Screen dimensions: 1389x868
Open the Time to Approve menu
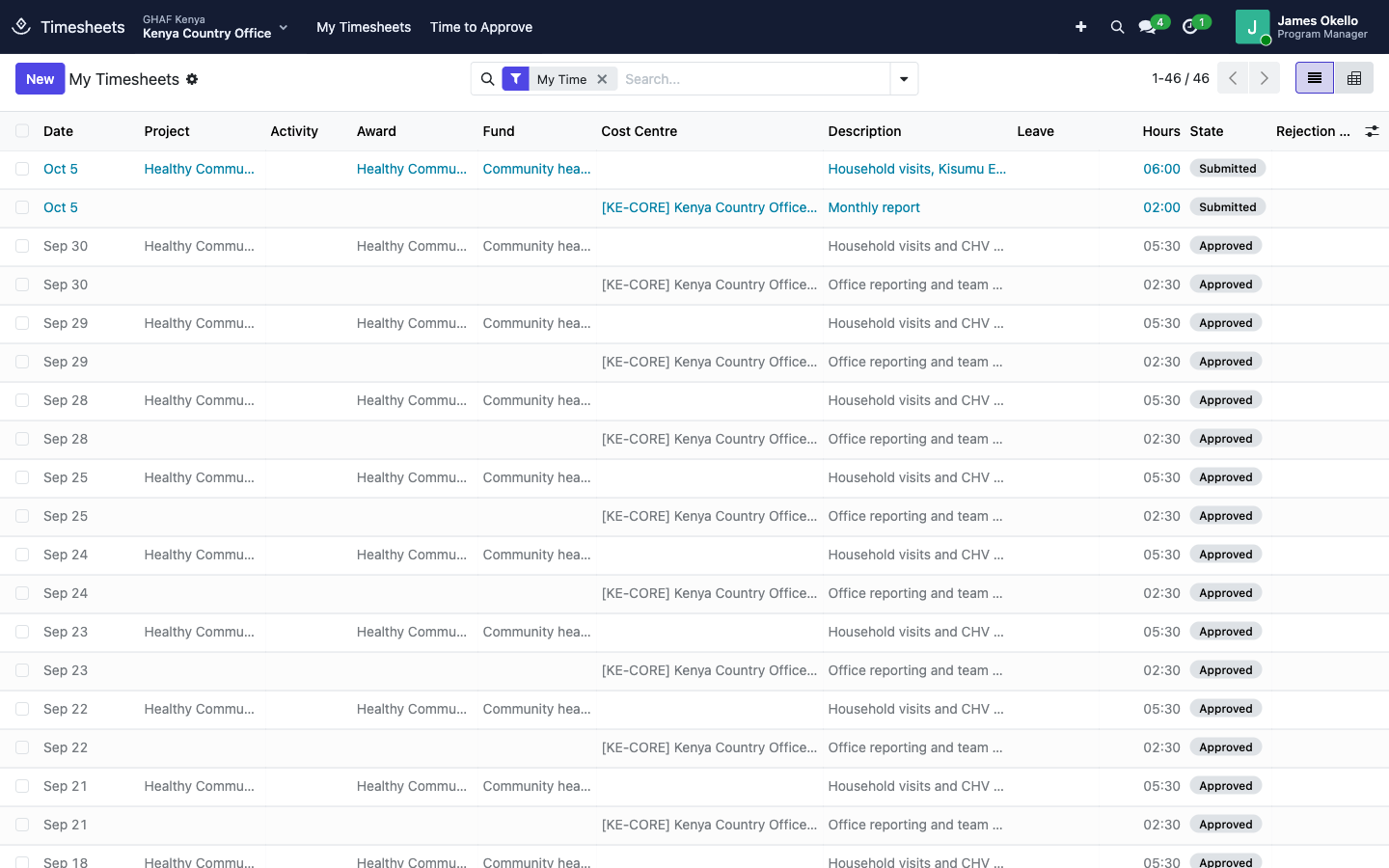481,27
